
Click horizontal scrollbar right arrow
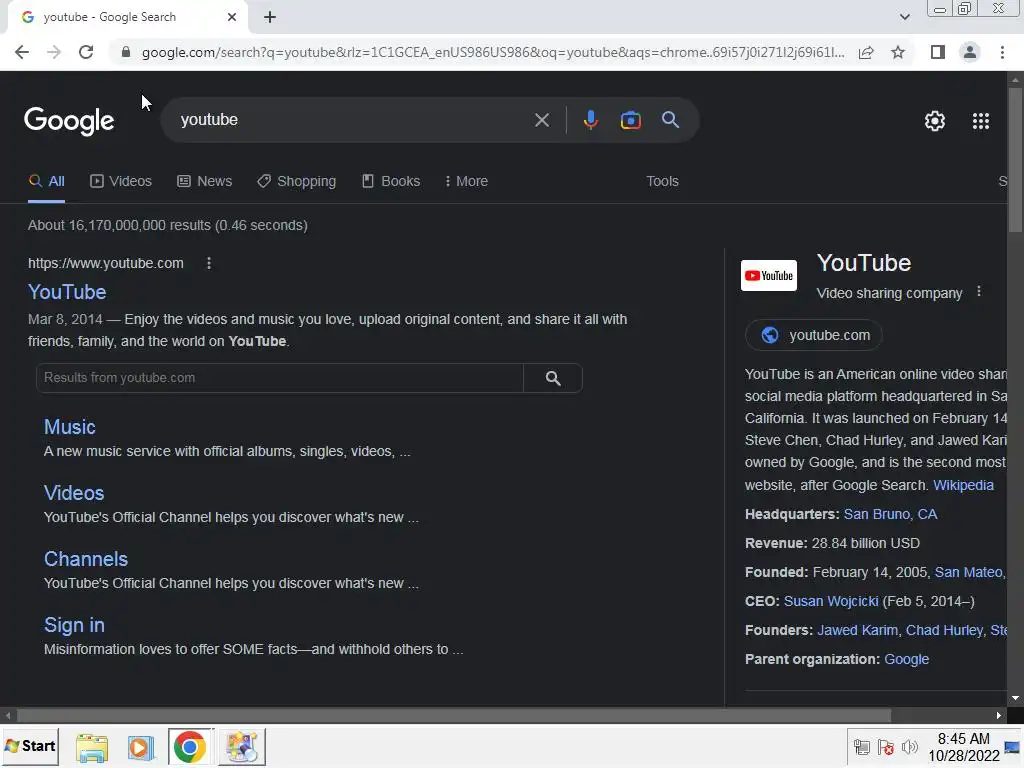point(999,716)
